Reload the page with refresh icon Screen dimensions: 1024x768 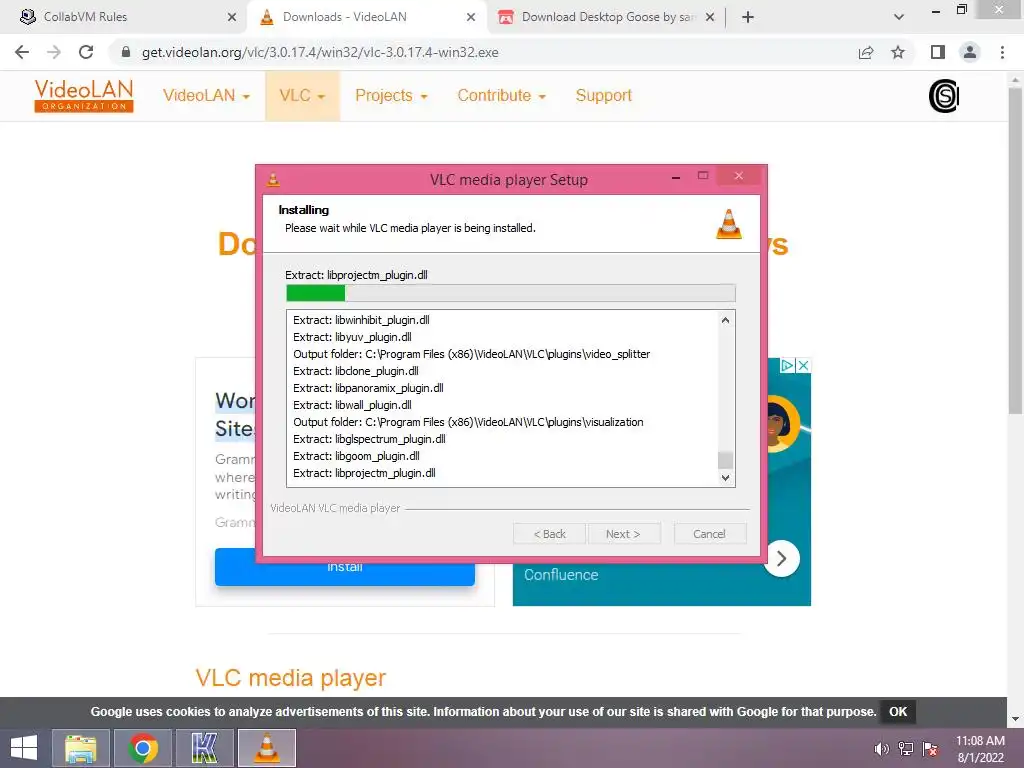click(x=86, y=52)
